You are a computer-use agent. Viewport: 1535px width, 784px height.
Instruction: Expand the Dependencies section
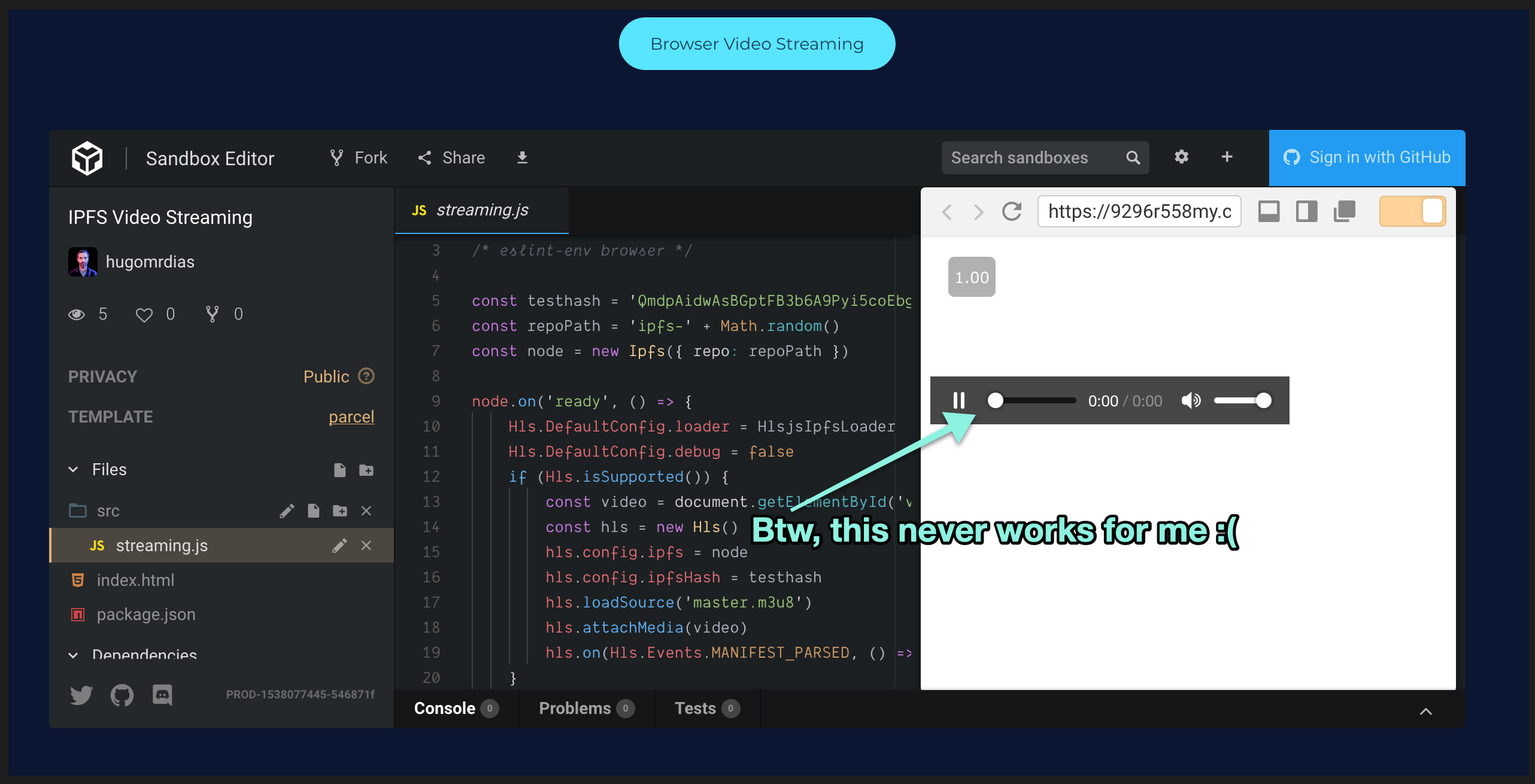point(73,655)
